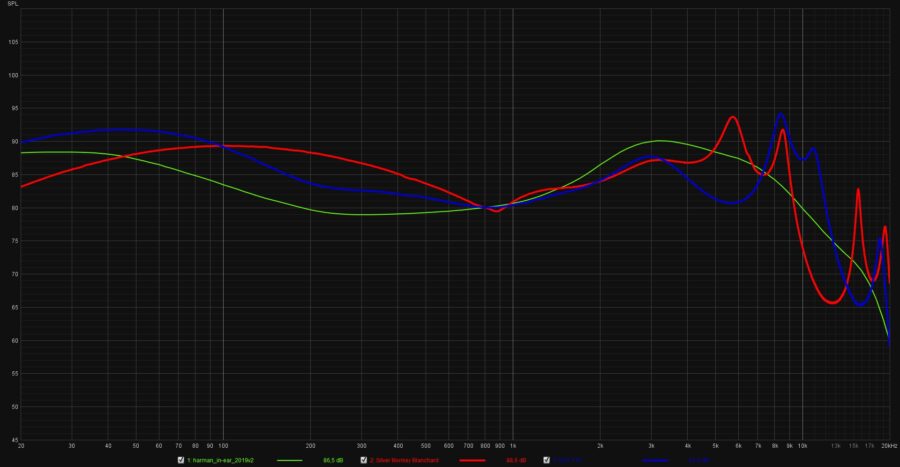Viewport: 900px width, 467px height.
Task: Click the 1k label on the frequency axis
Action: pyautogui.click(x=513, y=446)
